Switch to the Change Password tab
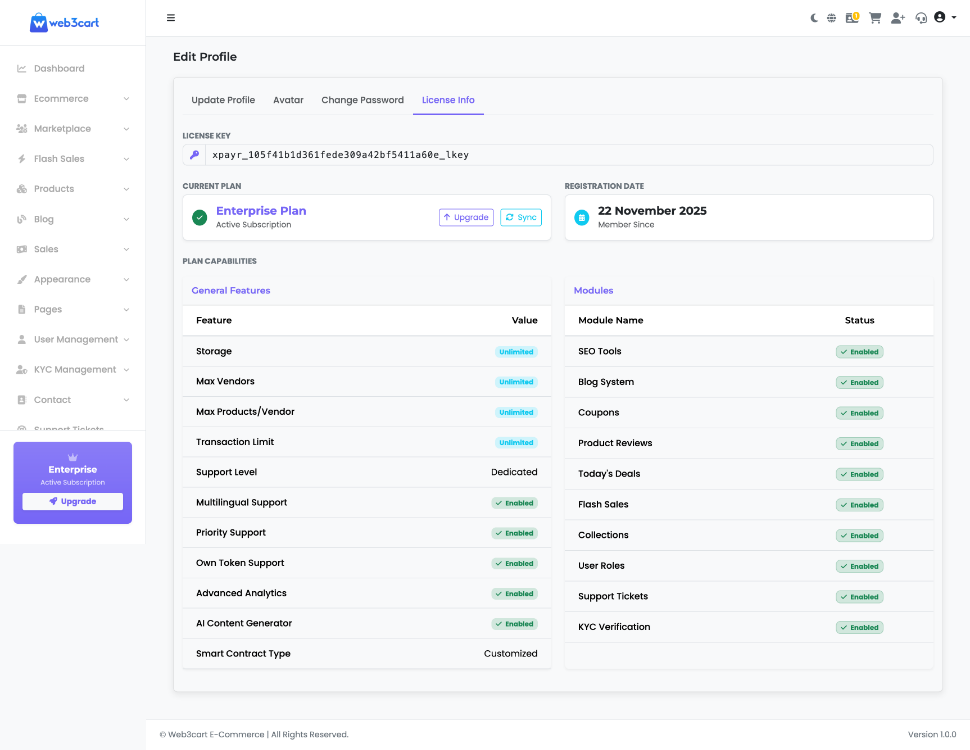 (362, 100)
